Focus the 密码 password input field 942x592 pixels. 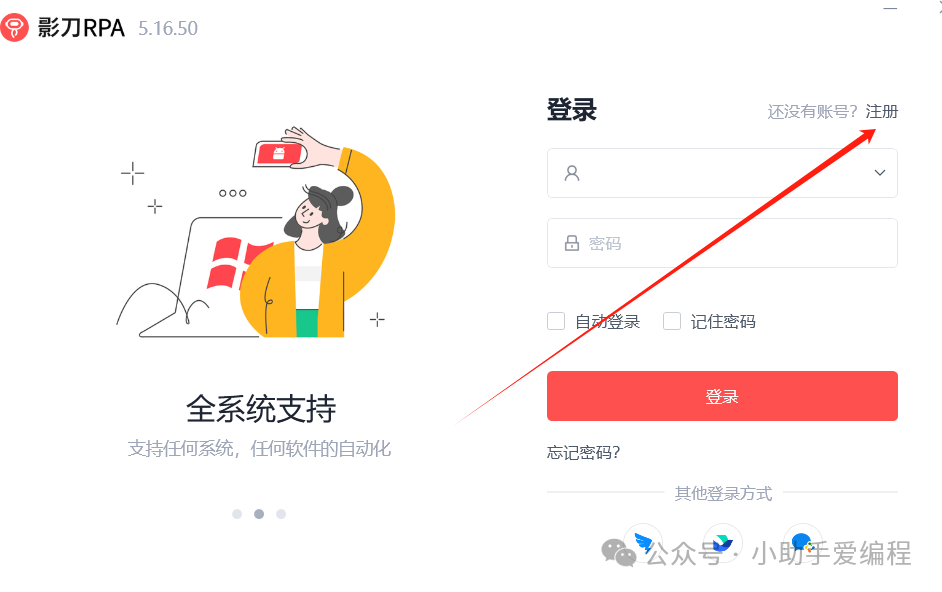coord(722,243)
